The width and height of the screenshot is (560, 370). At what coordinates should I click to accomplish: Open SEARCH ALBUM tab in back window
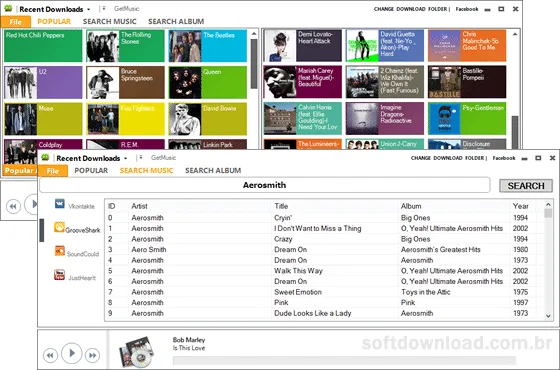pyautogui.click(x=176, y=22)
